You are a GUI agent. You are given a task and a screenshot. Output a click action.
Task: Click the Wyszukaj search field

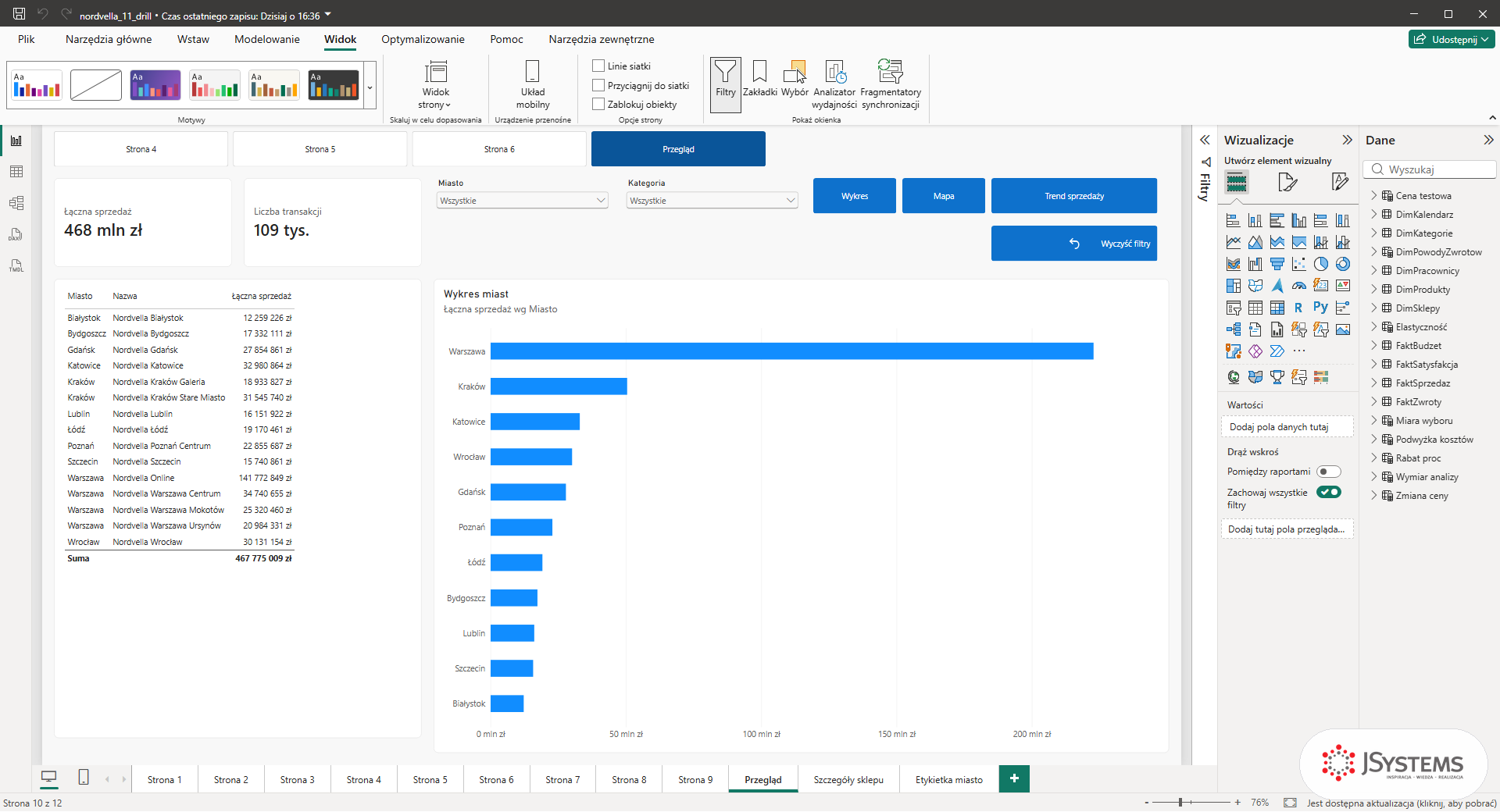(1430, 169)
